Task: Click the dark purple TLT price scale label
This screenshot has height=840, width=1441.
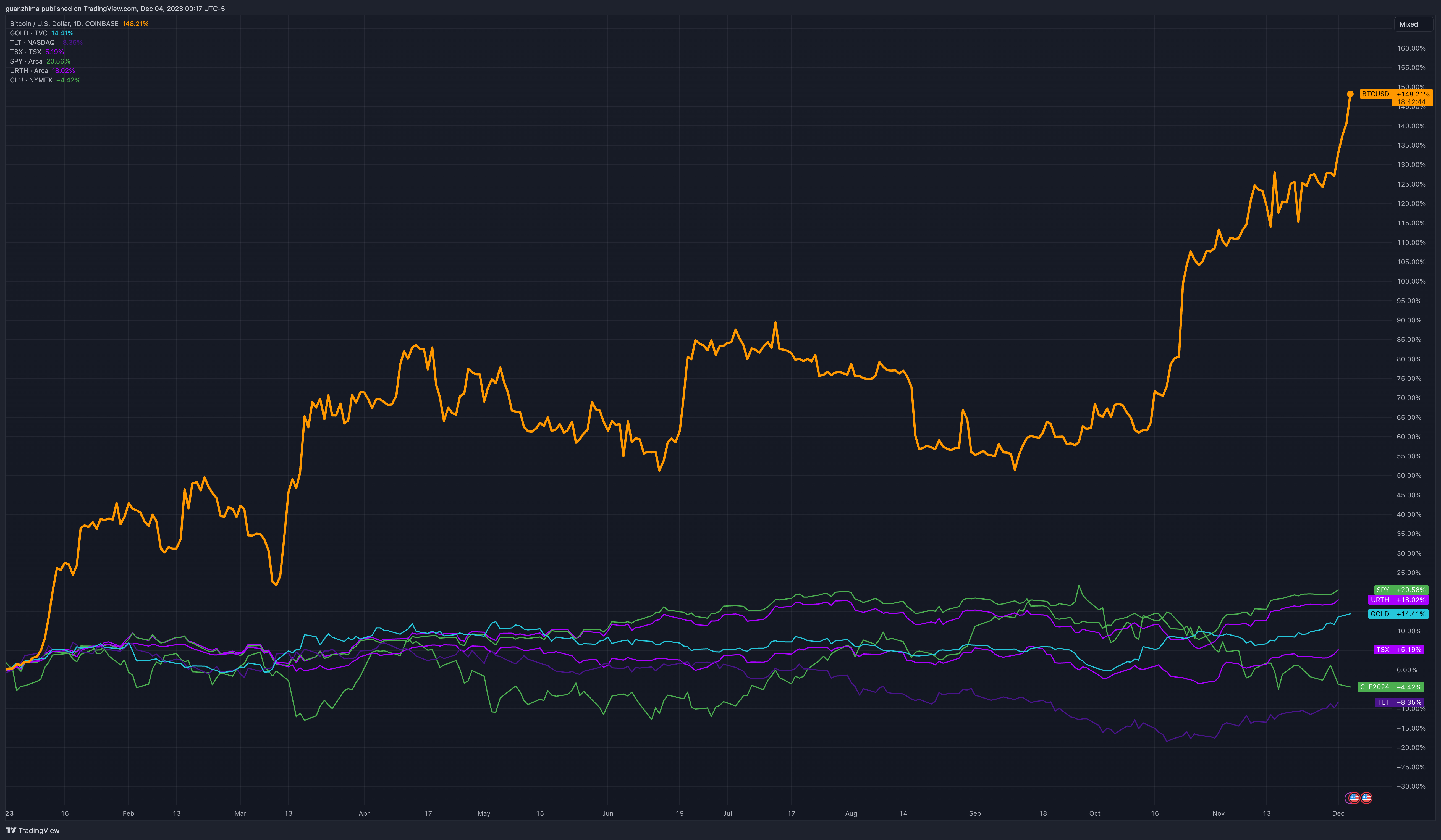Action: pyautogui.click(x=1383, y=702)
